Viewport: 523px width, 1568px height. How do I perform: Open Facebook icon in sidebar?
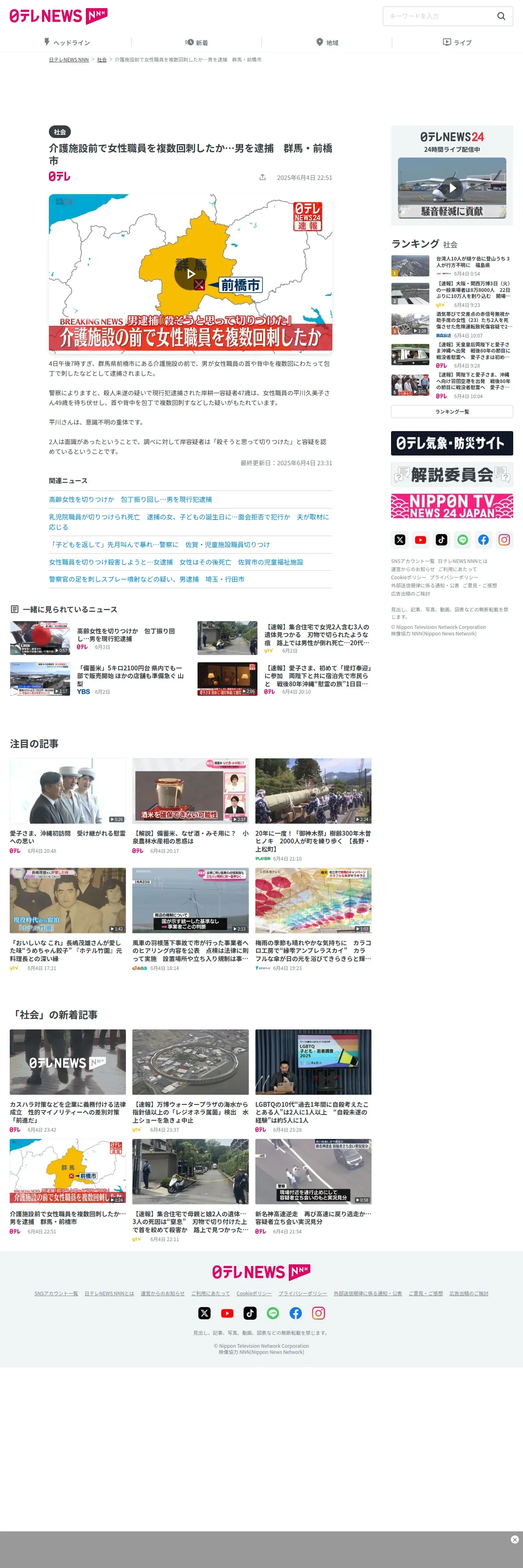click(483, 540)
